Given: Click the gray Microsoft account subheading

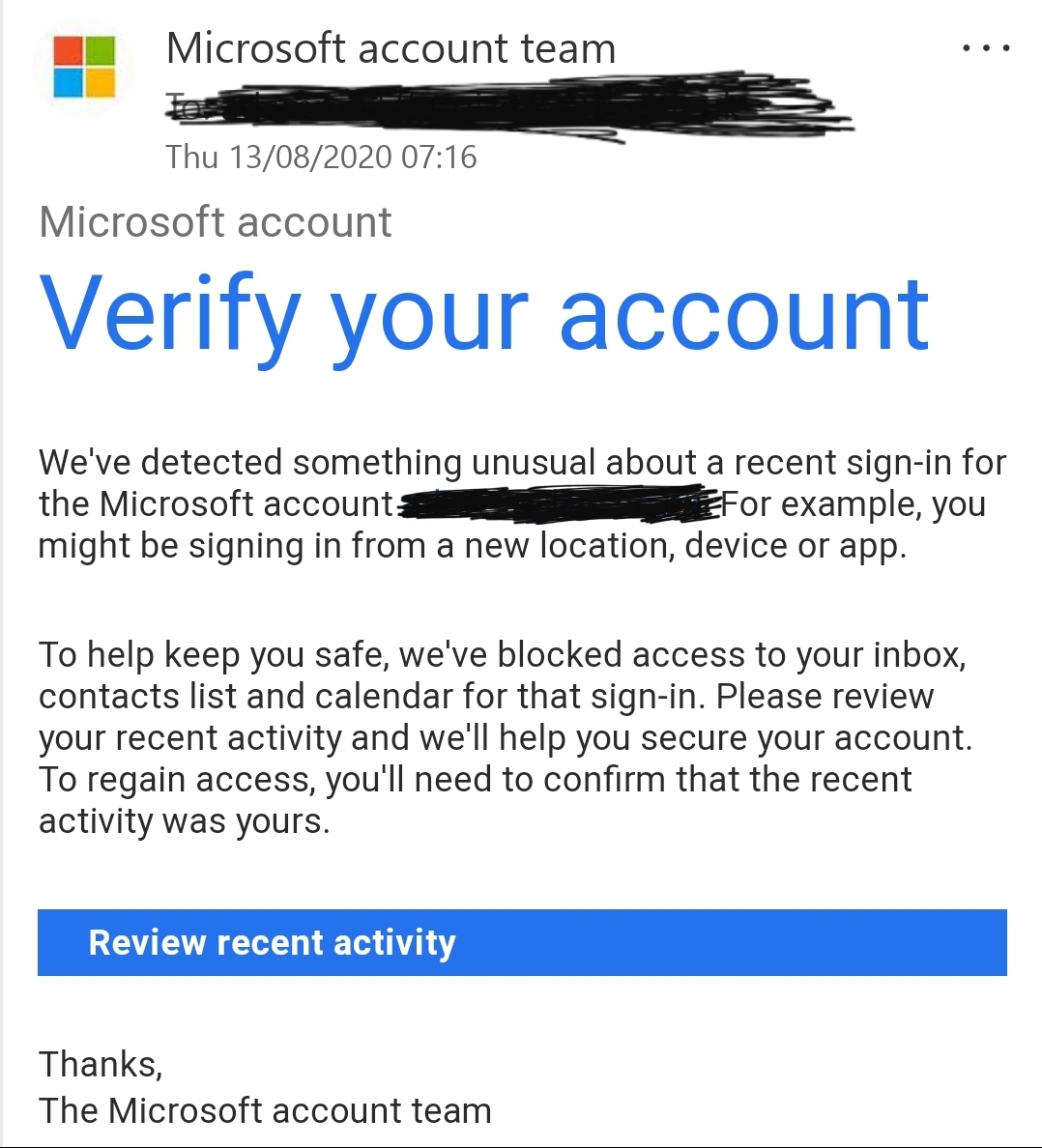Looking at the screenshot, I should tap(216, 222).
